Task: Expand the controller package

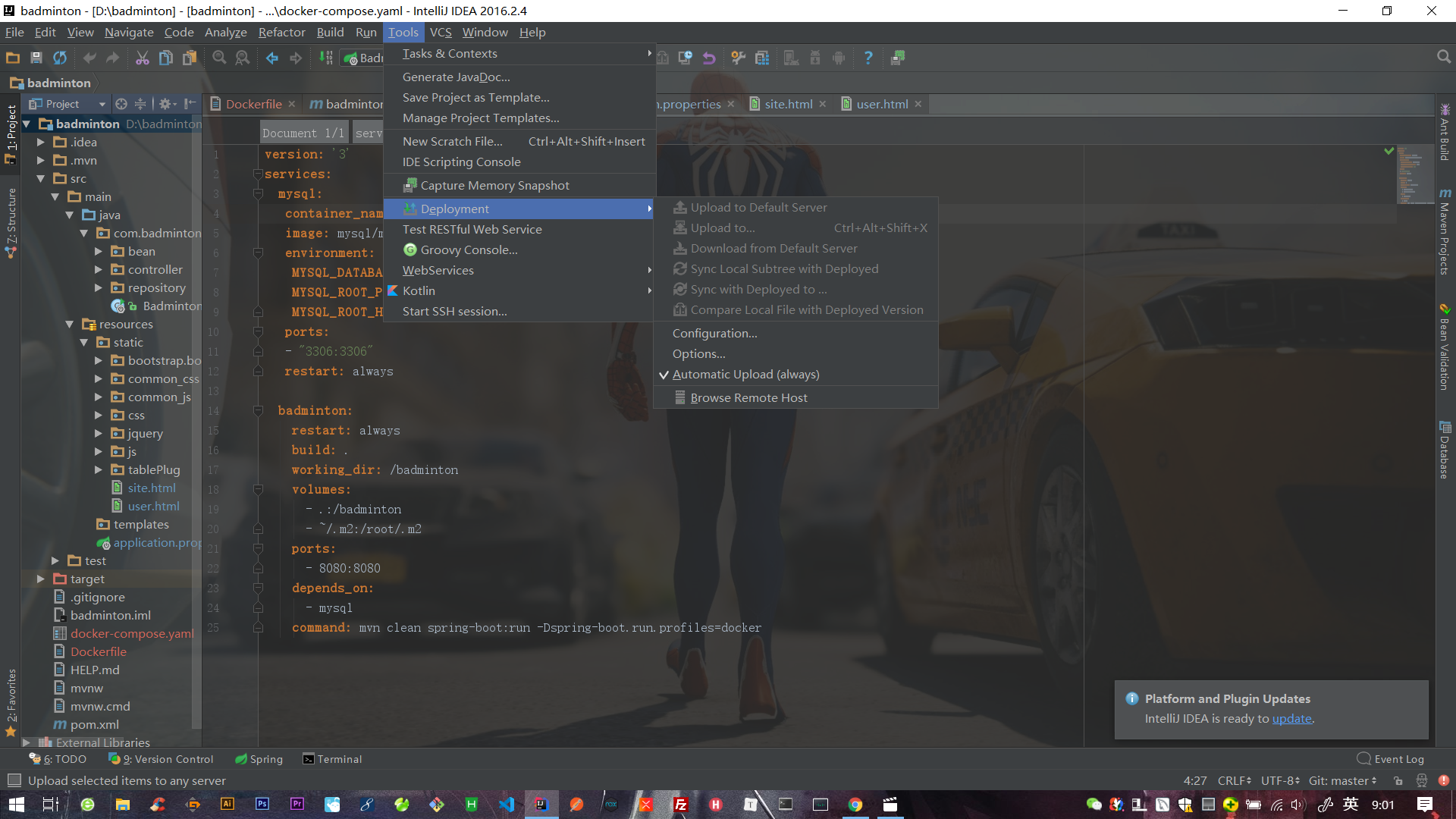Action: click(x=99, y=269)
